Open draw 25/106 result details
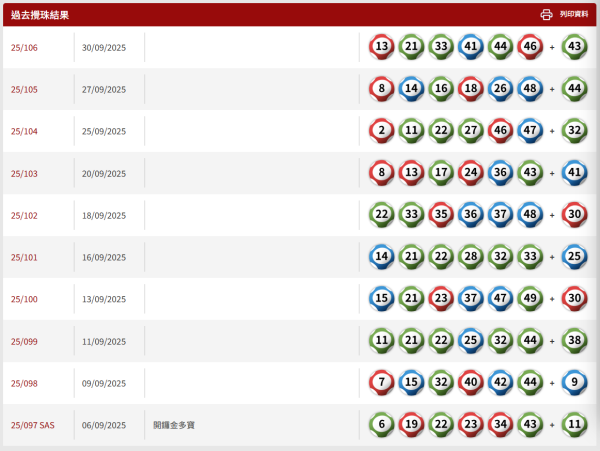 click(24, 48)
